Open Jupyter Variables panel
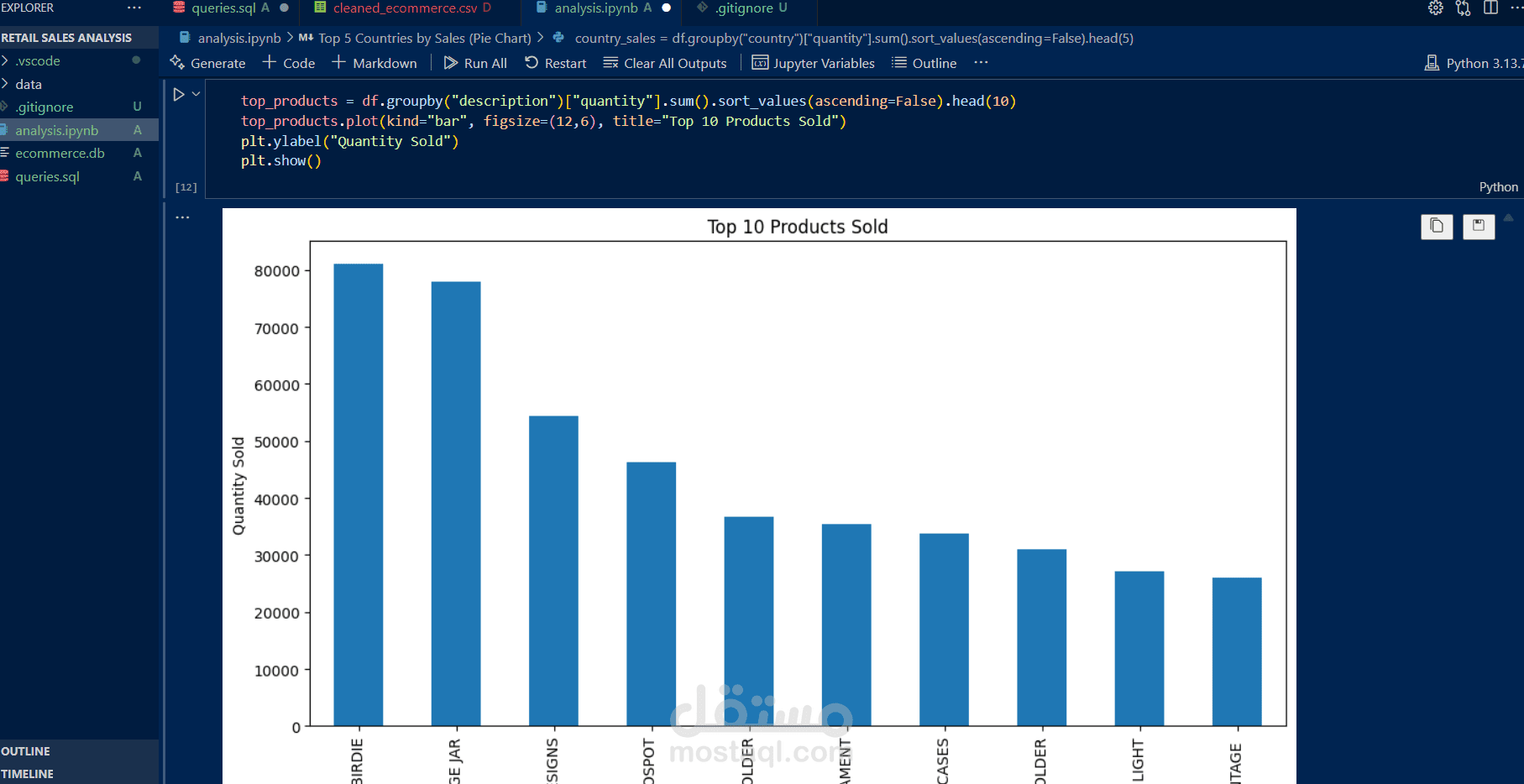 (813, 63)
